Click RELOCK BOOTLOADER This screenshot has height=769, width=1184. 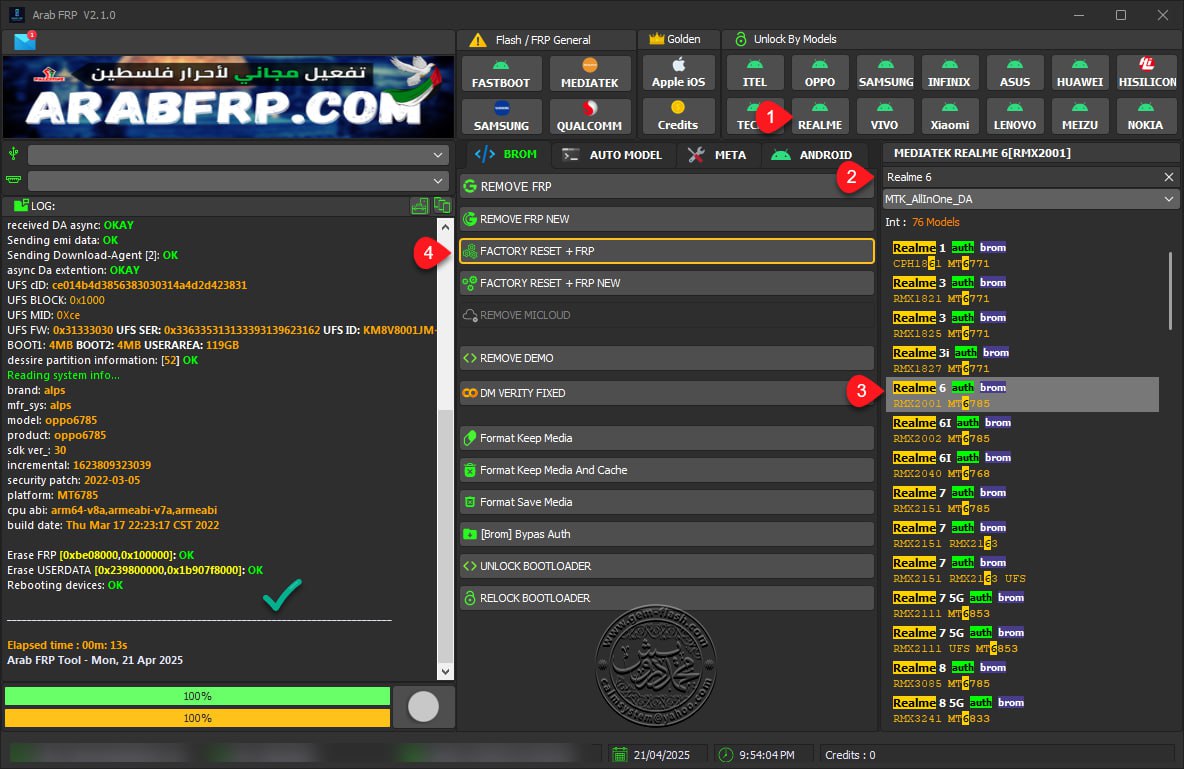667,598
